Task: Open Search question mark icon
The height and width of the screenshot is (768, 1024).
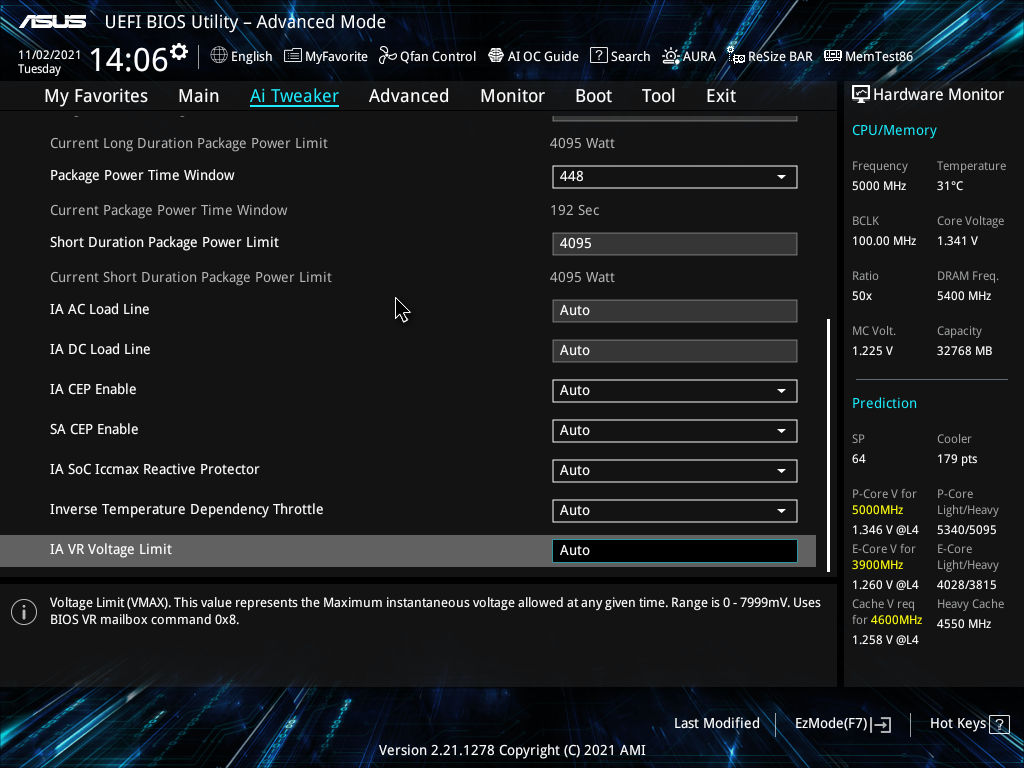Action: [x=598, y=56]
